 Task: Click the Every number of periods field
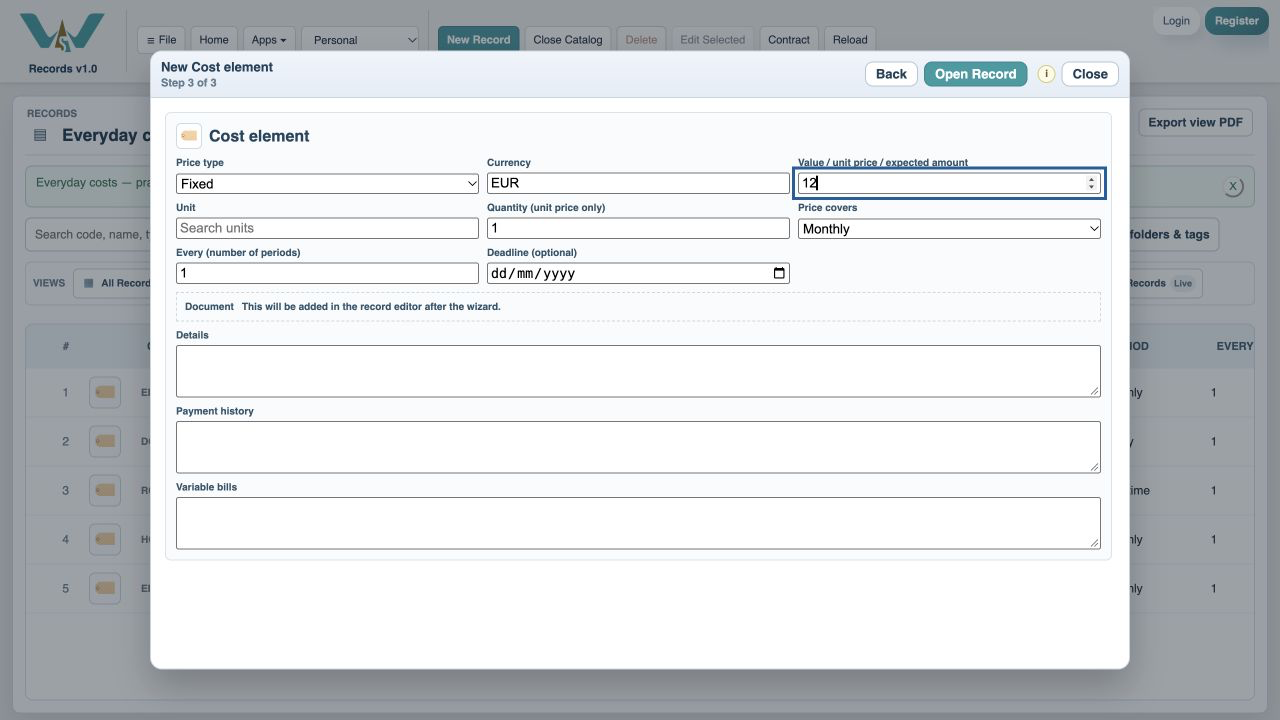[x=328, y=273]
